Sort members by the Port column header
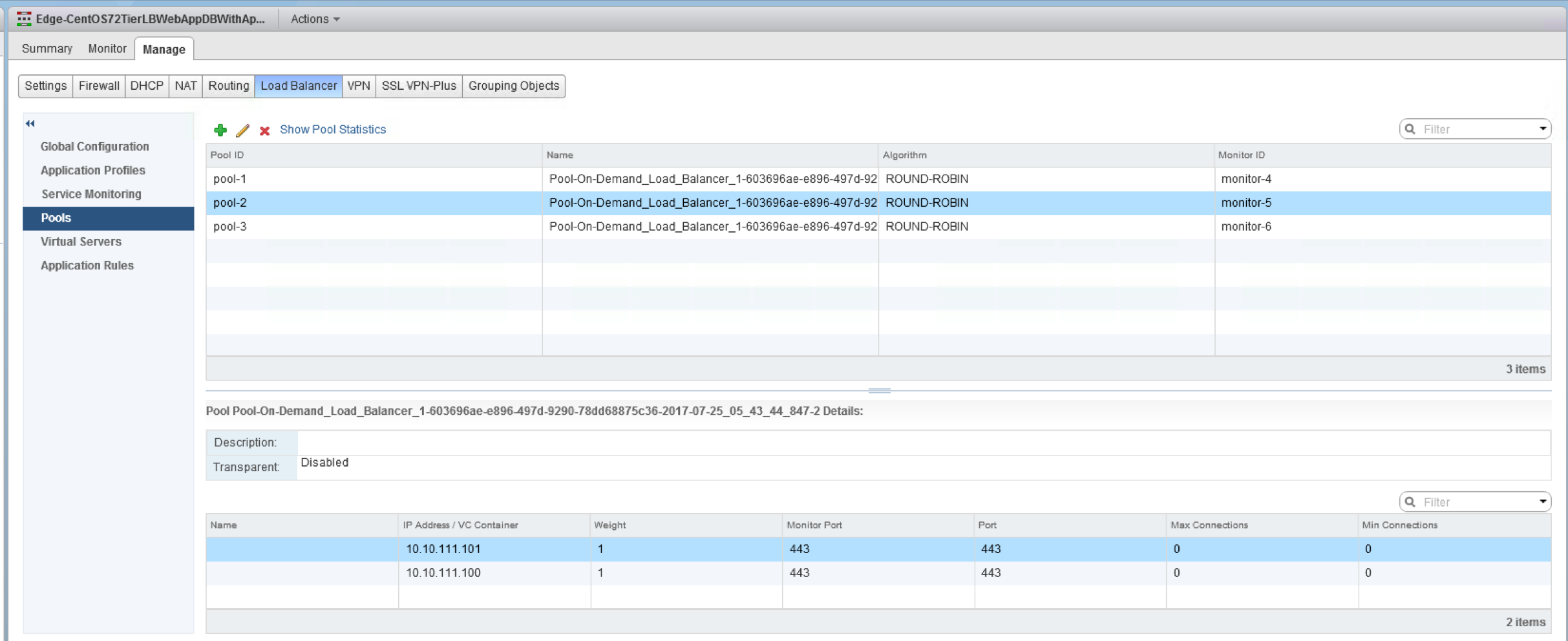Viewport: 1568px width, 641px height. pyautogui.click(x=1070, y=525)
